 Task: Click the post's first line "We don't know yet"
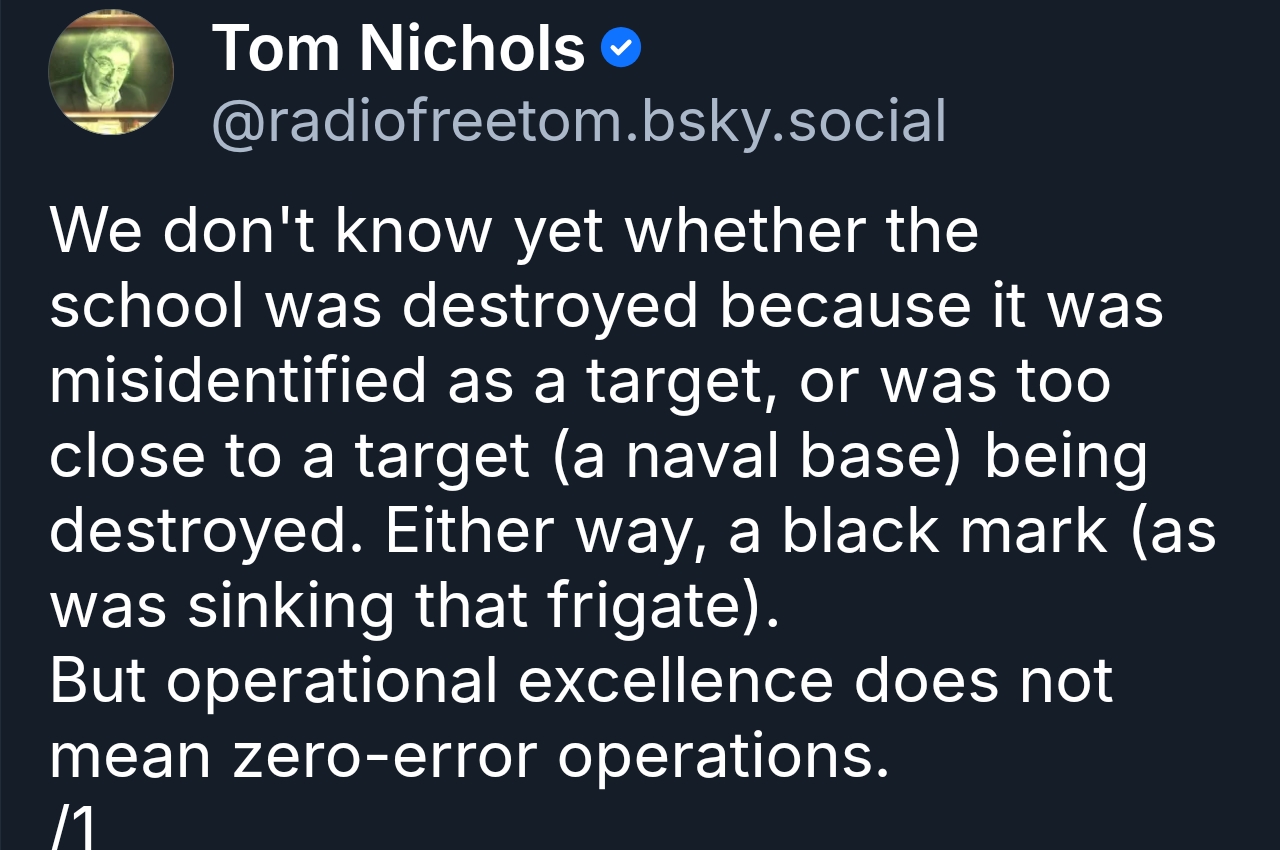270,231
